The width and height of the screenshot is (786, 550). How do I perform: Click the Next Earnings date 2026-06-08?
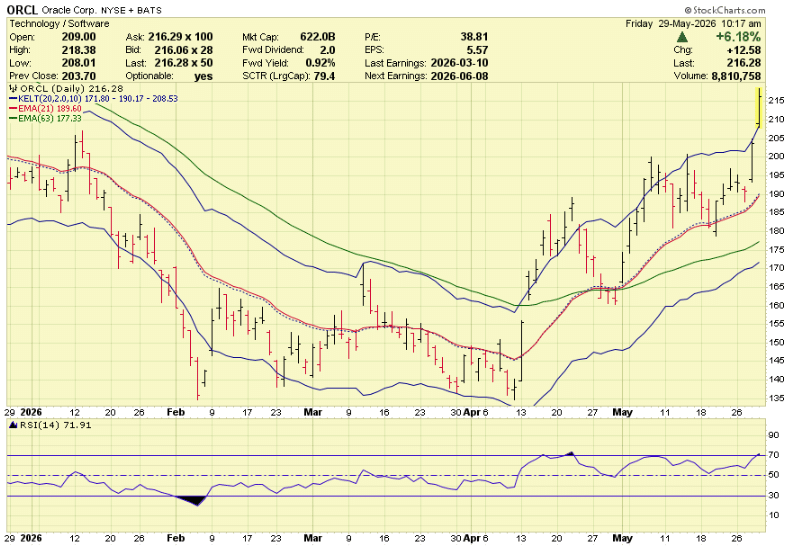pyautogui.click(x=459, y=76)
